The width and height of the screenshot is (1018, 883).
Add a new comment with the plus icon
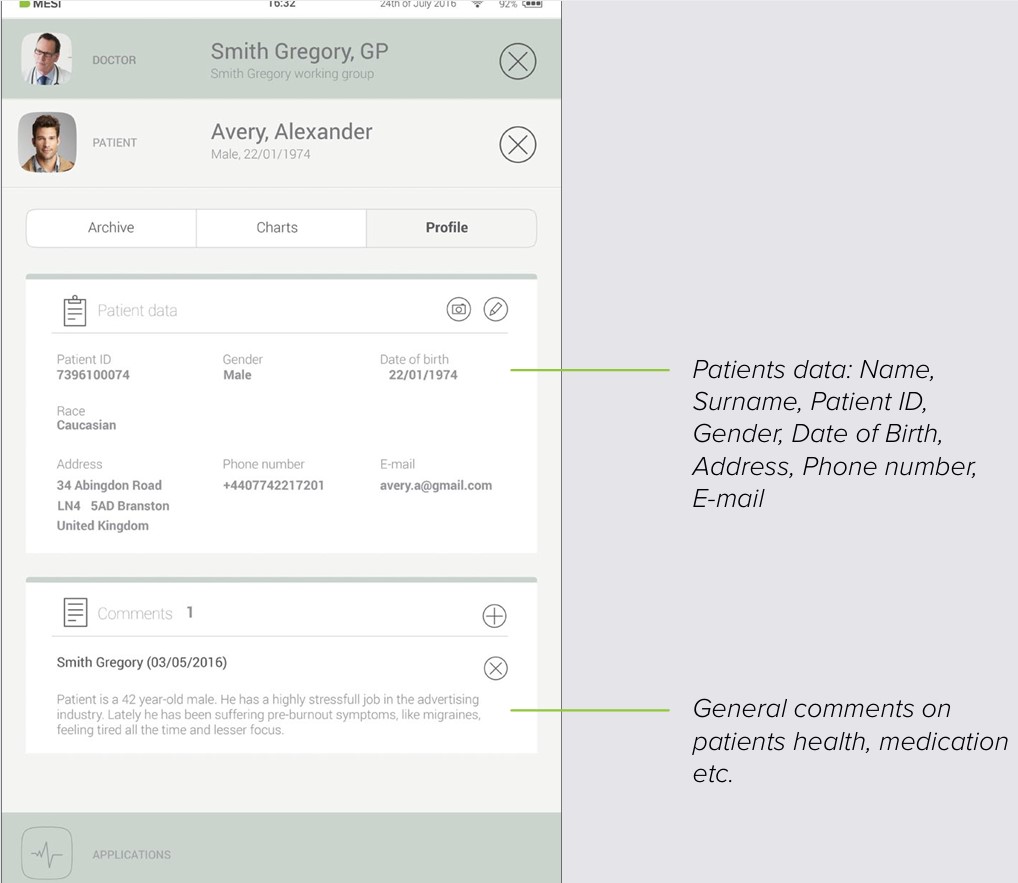point(494,615)
